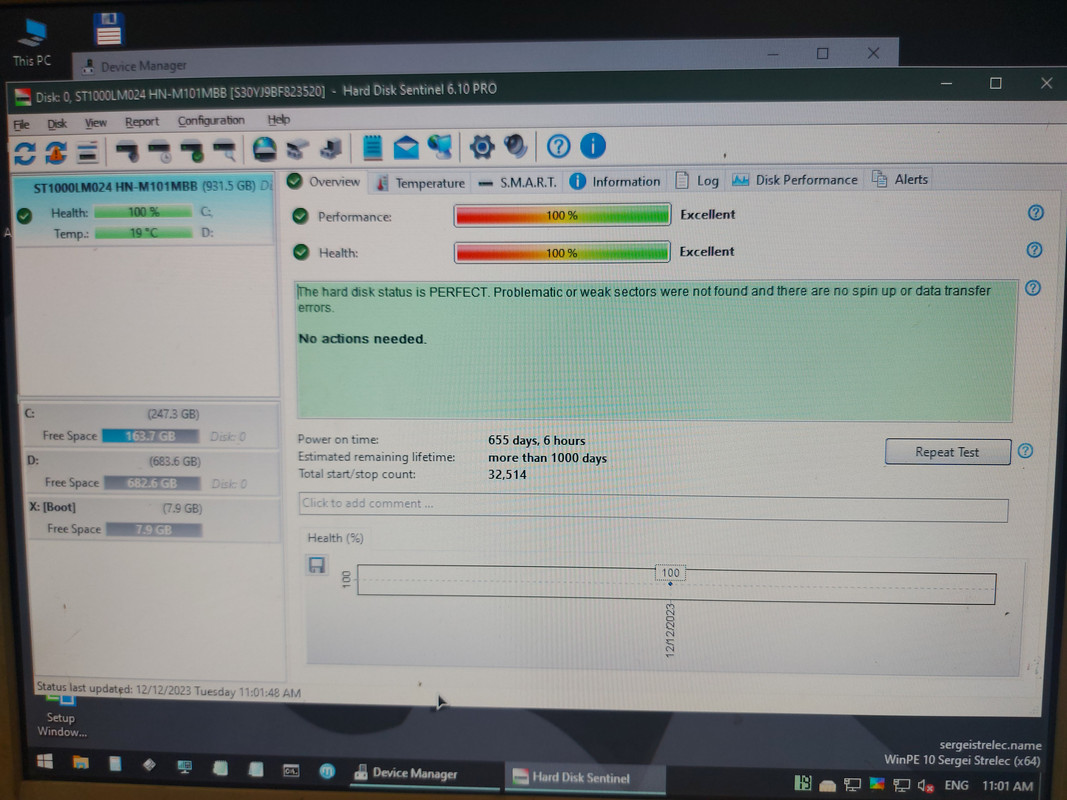Viewport: 1067px width, 800px height.
Task: Click ENG language indicator in tray
Action: tap(956, 786)
